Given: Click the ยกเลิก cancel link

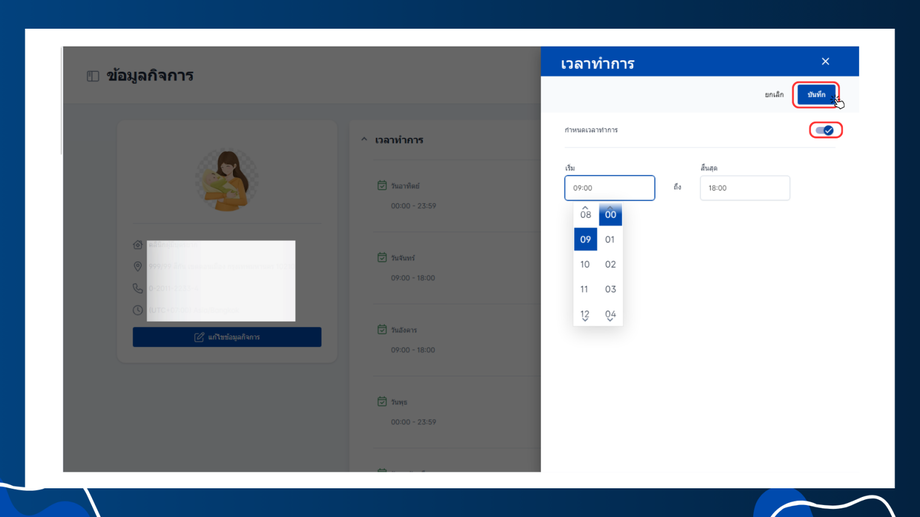Looking at the screenshot, I should 774,94.
